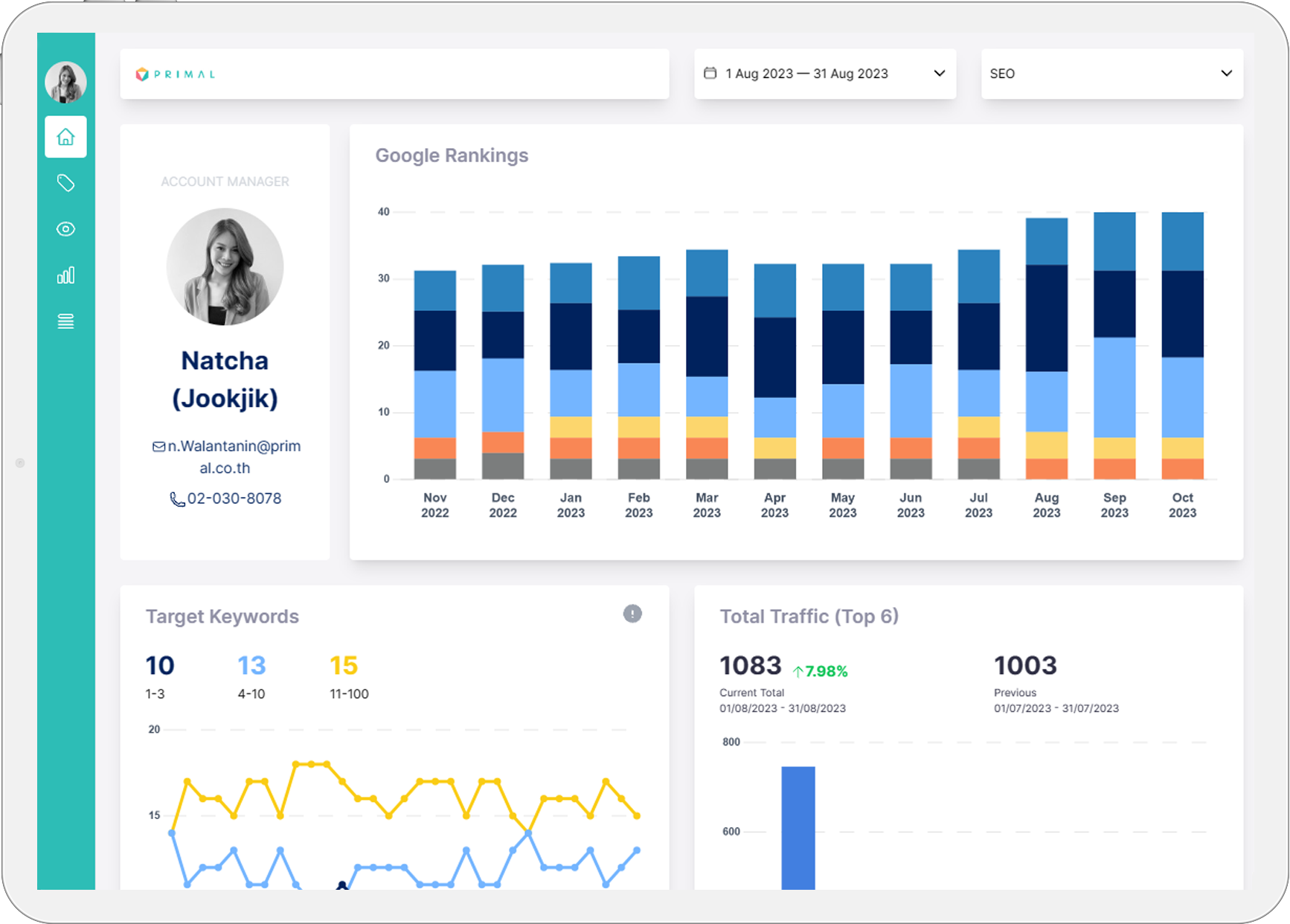Click the green 7.98% increase indicator
Viewport: 1290px width, 924px height.
click(x=820, y=671)
